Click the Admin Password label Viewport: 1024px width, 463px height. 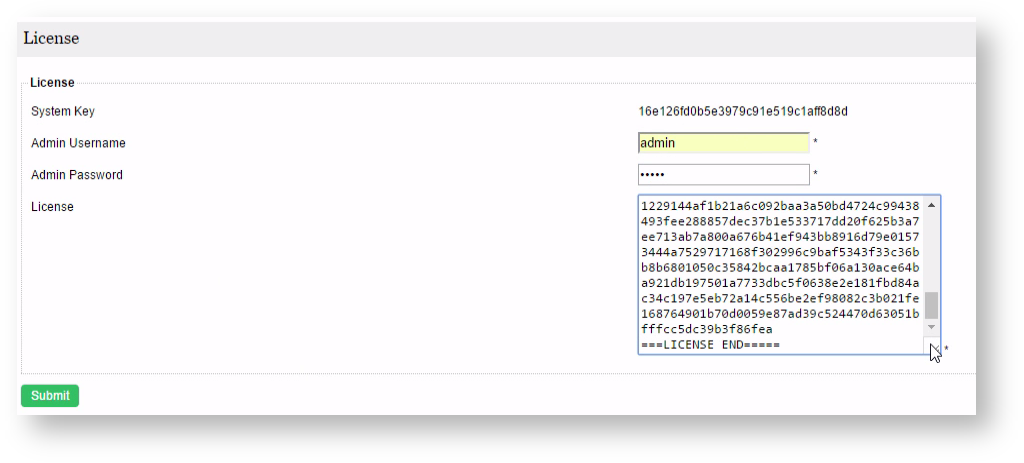coord(77,175)
